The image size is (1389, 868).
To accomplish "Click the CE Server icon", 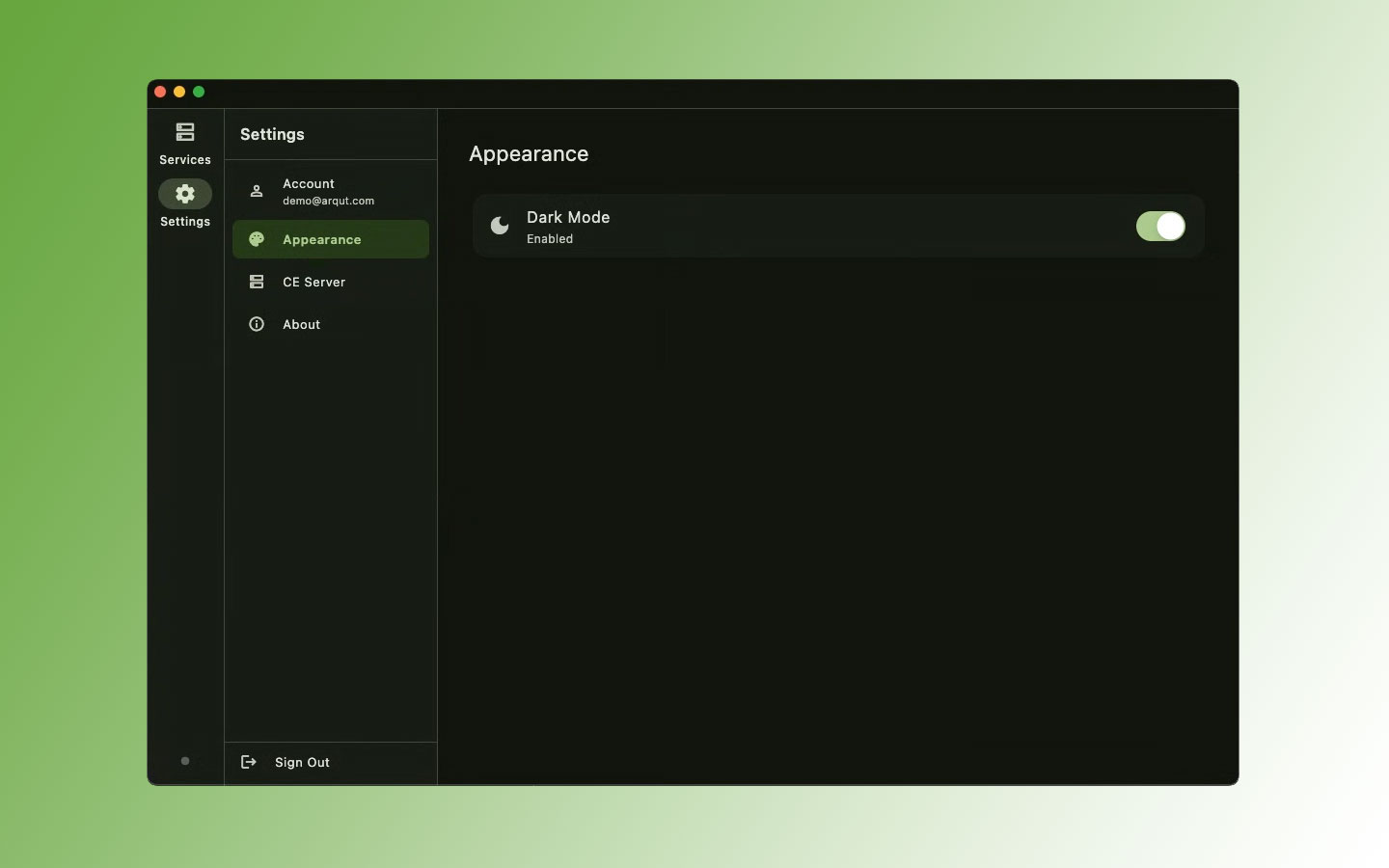I will pyautogui.click(x=257, y=282).
